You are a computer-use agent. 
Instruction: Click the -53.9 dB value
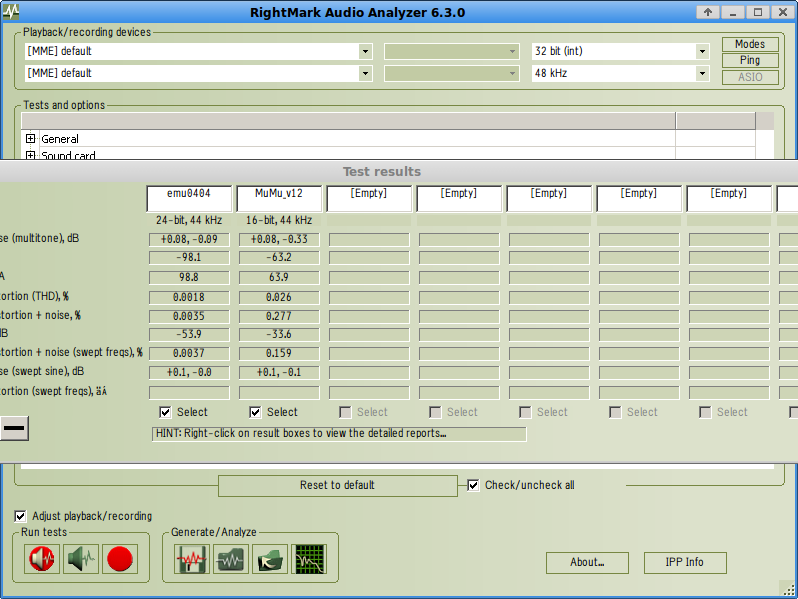(189, 335)
